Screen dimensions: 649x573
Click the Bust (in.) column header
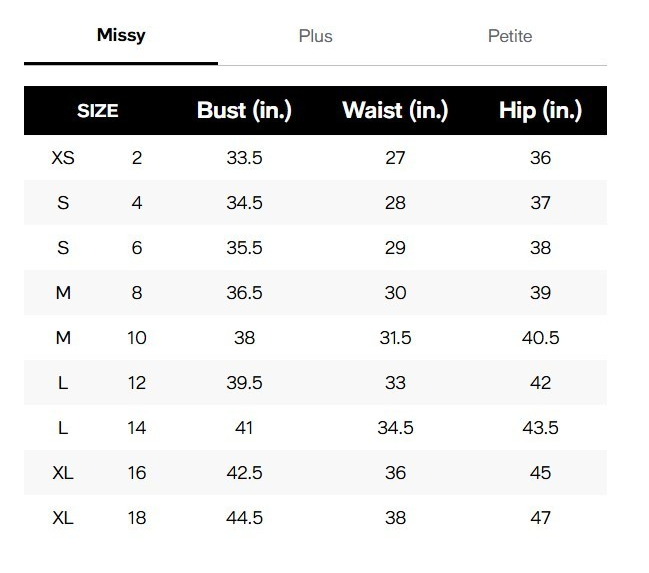(x=244, y=111)
